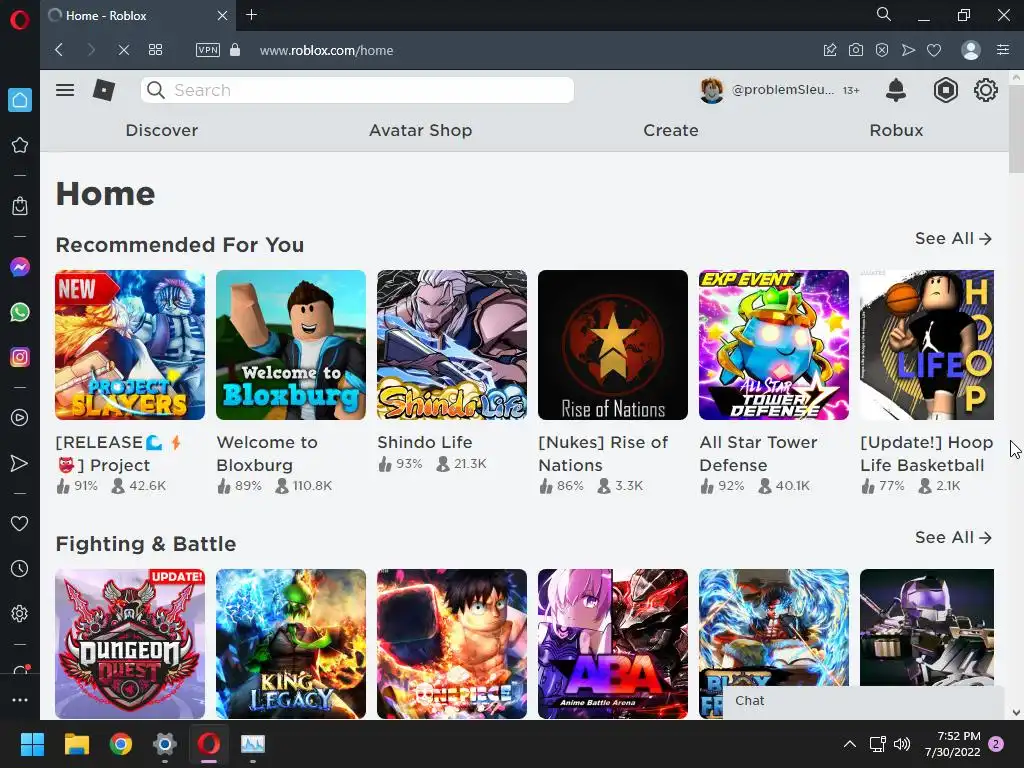See All Recommended For You games
This screenshot has height=768, width=1024.
point(953,238)
